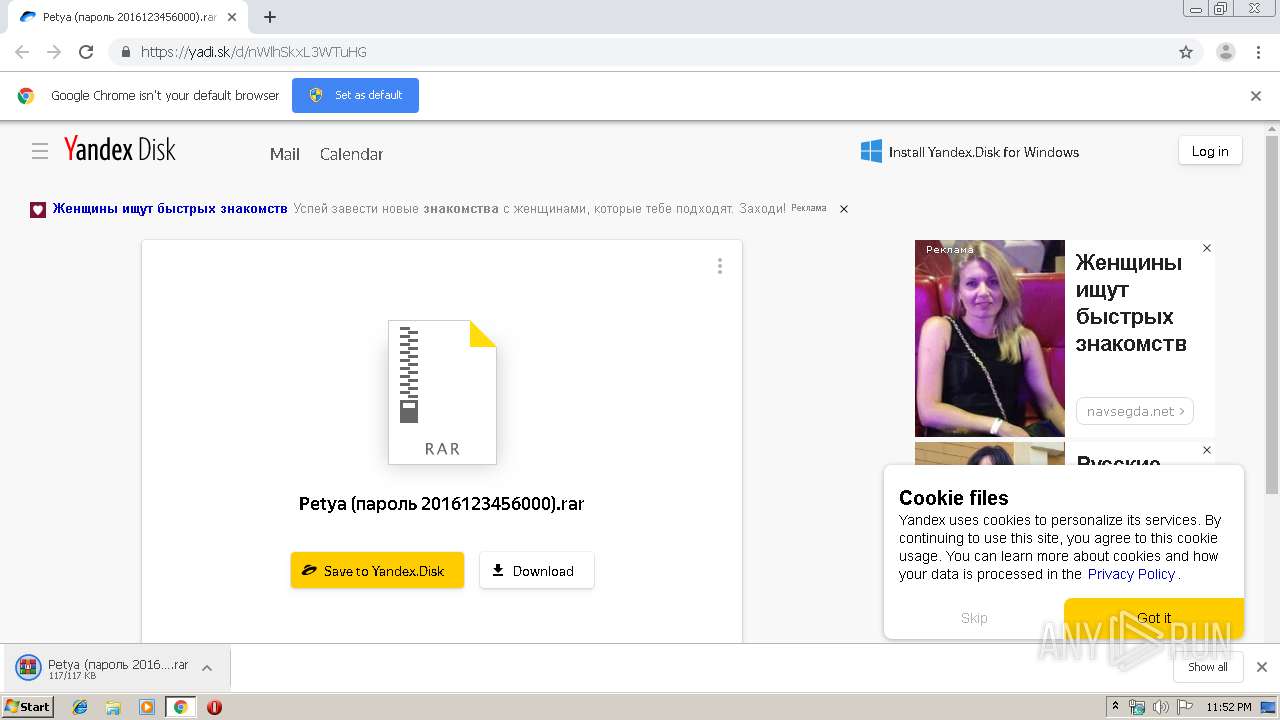Save the file to Yandex.Disk

pyautogui.click(x=377, y=570)
